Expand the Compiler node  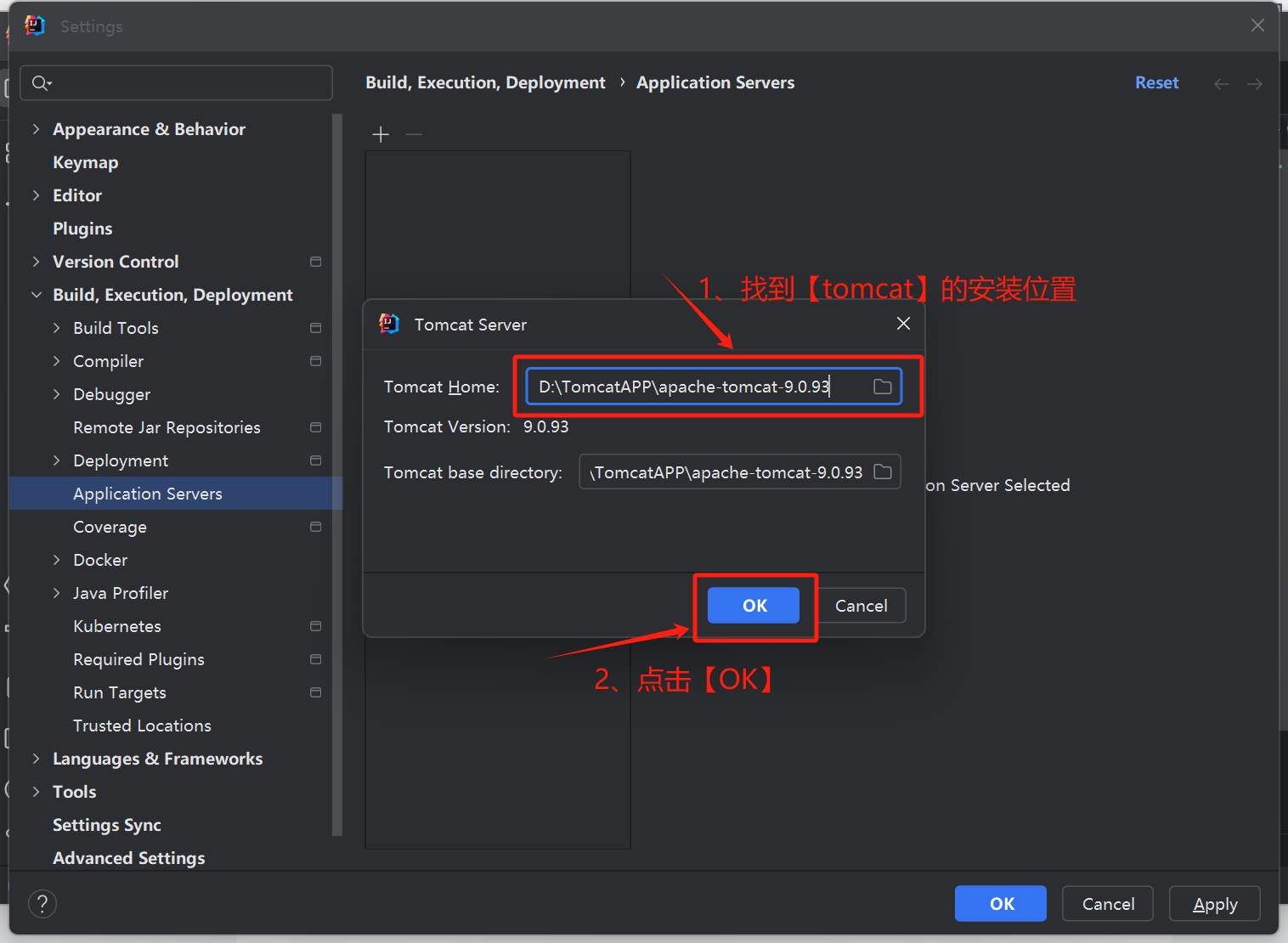pos(56,361)
